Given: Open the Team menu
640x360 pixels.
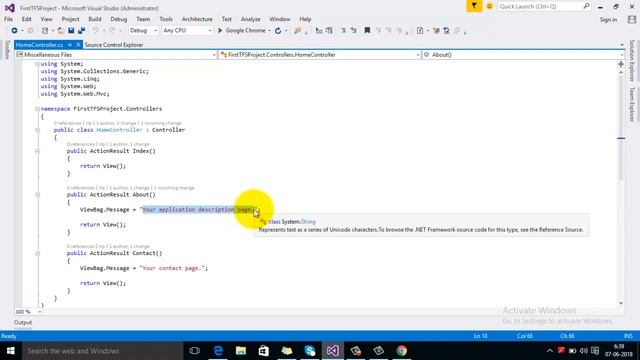Looking at the screenshot, I should (143, 19).
